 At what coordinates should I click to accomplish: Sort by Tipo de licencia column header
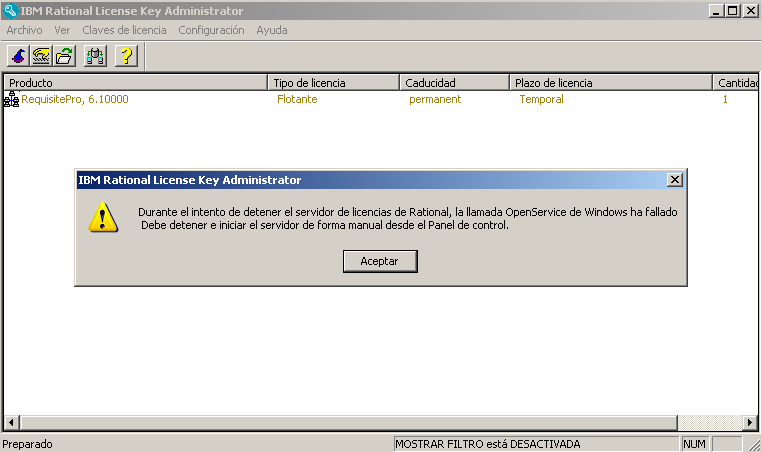pyautogui.click(x=333, y=83)
